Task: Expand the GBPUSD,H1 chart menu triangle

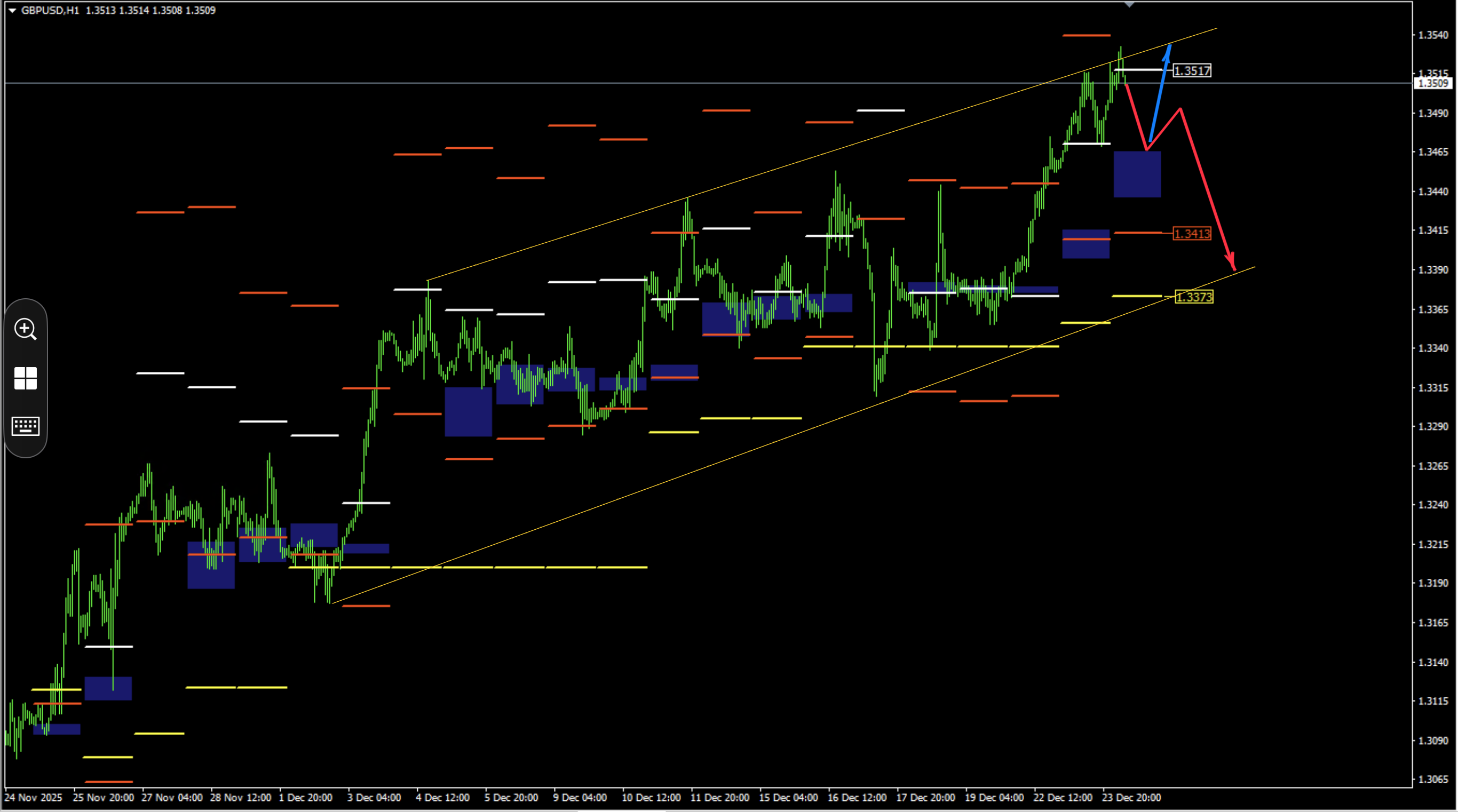Action: point(12,10)
